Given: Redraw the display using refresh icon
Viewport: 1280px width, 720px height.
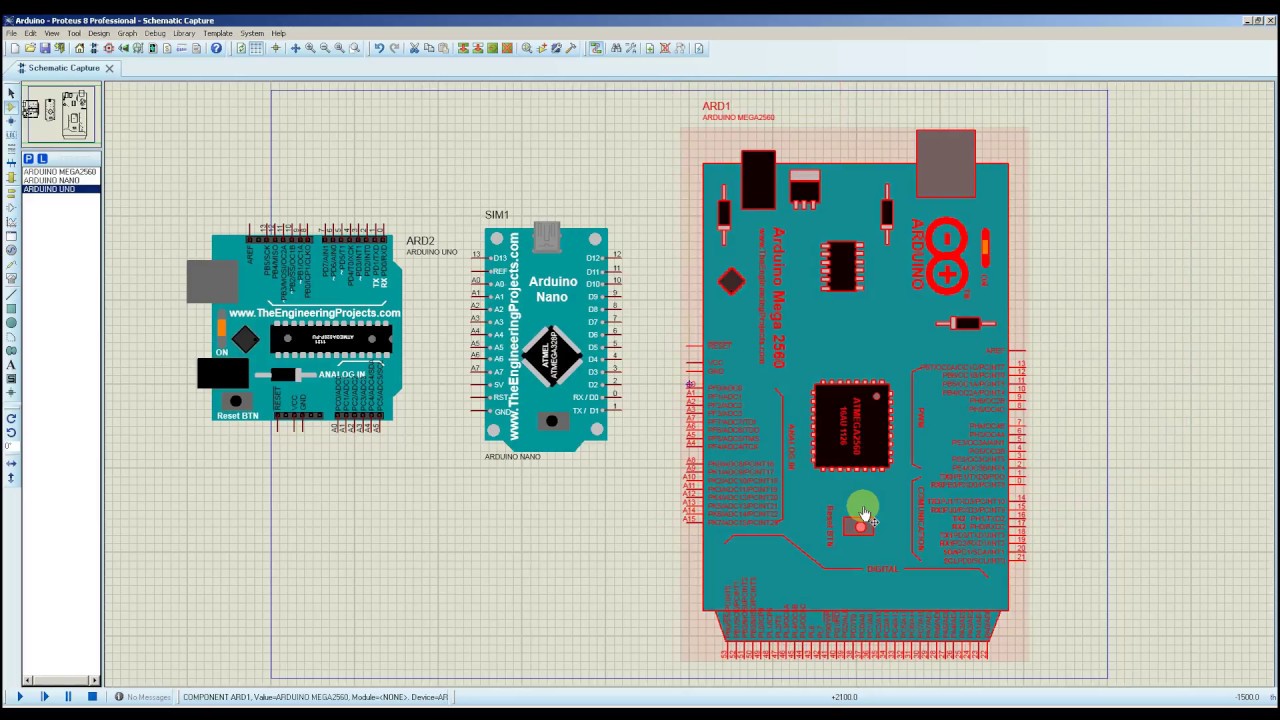Looking at the screenshot, I should click(241, 48).
